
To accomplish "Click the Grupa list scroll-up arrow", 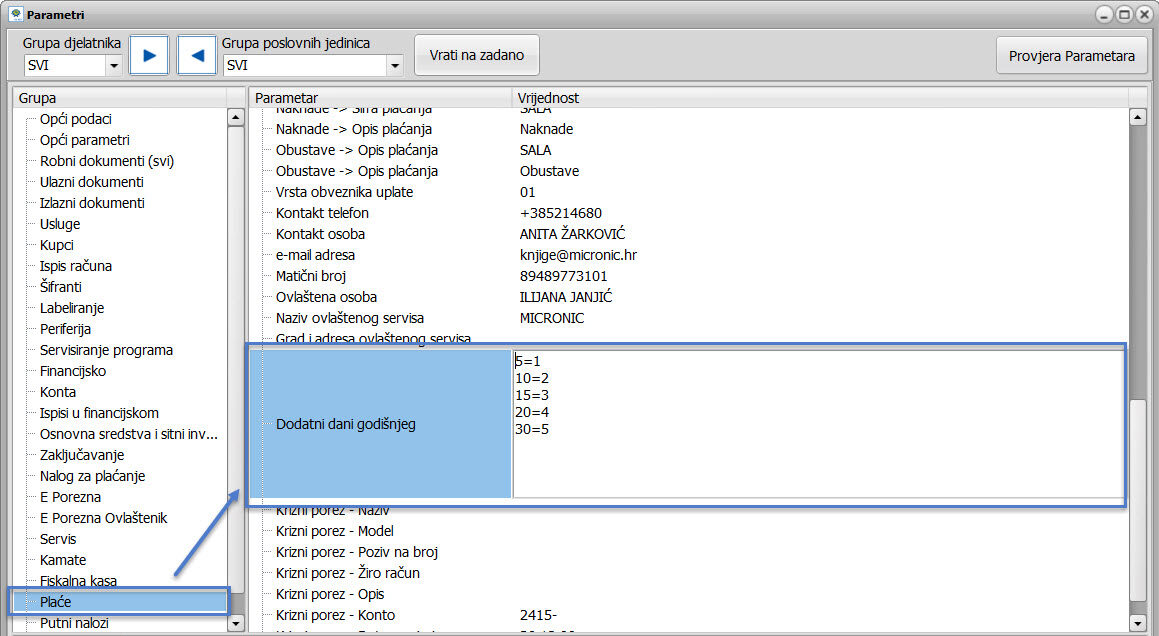I will 236,117.
